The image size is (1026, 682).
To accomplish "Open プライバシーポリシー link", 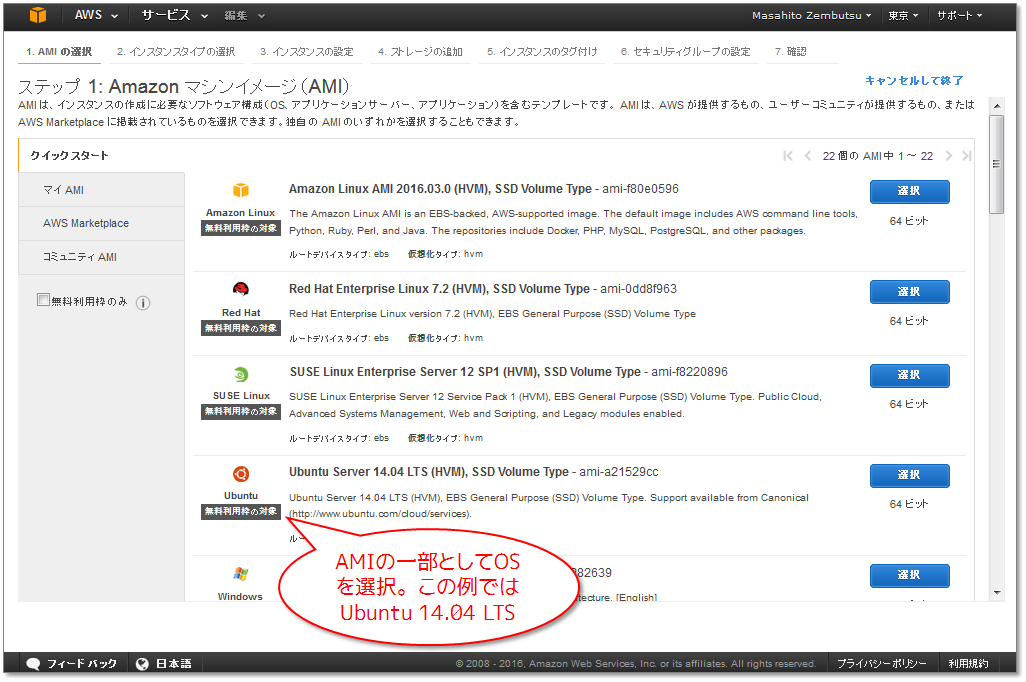I will [x=882, y=664].
